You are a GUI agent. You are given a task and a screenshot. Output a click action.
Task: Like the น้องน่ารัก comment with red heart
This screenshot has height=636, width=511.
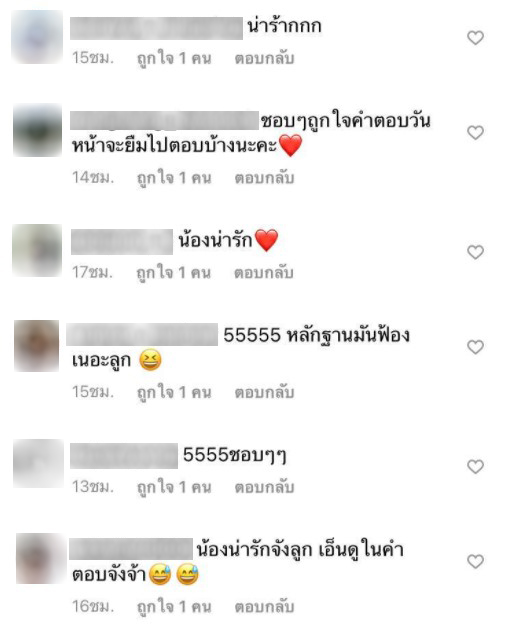click(x=475, y=252)
